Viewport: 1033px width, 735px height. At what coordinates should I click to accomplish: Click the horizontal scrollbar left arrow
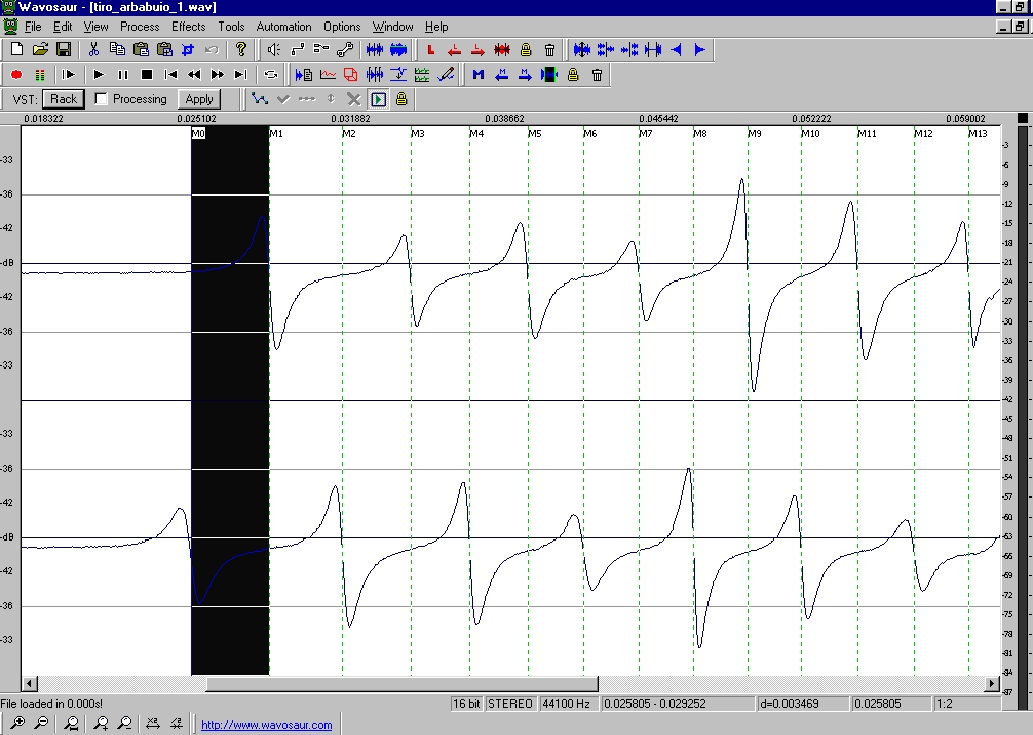click(30, 684)
